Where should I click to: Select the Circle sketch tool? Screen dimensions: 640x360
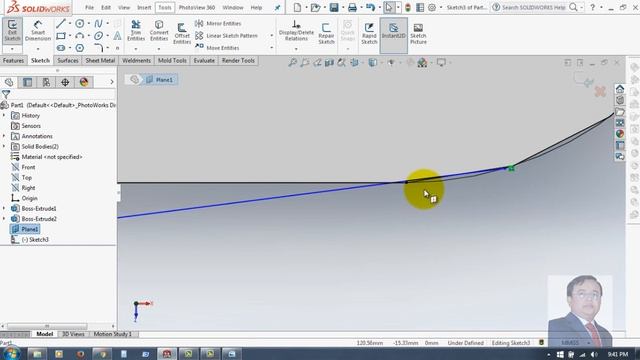point(80,24)
